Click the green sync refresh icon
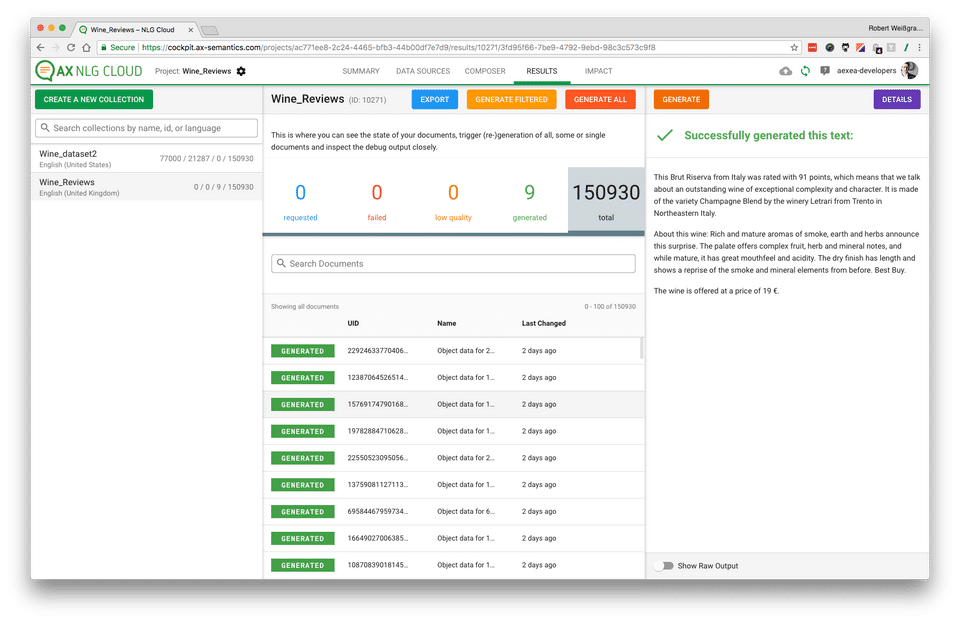The image size is (960, 623). click(805, 71)
